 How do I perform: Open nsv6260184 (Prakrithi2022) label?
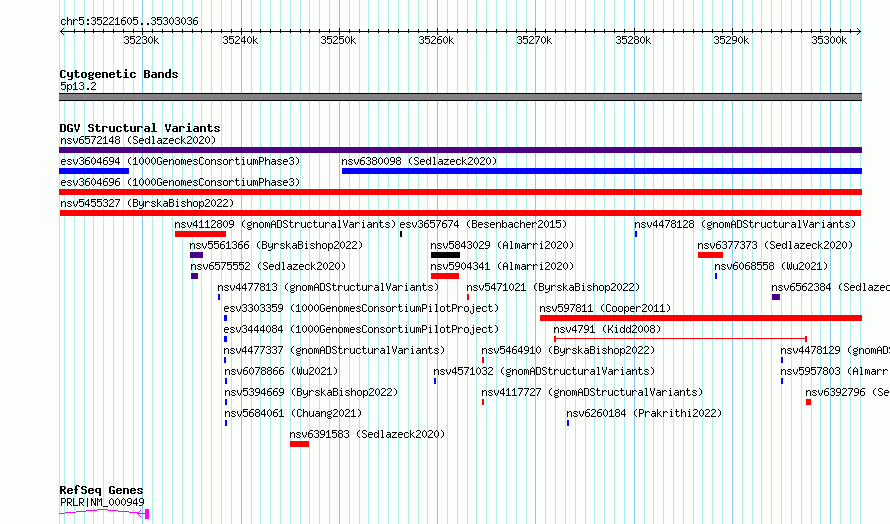pos(644,413)
